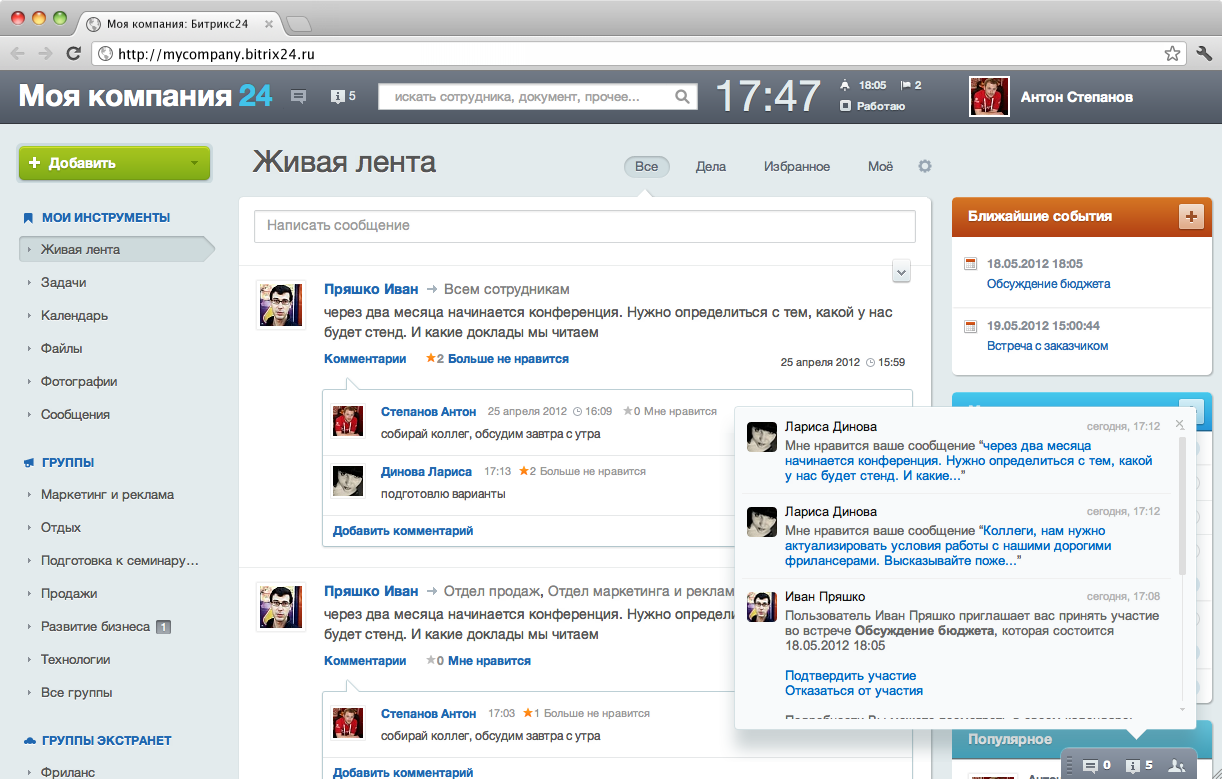
Task: Open Продажи group in sidebar
Action: click(69, 594)
